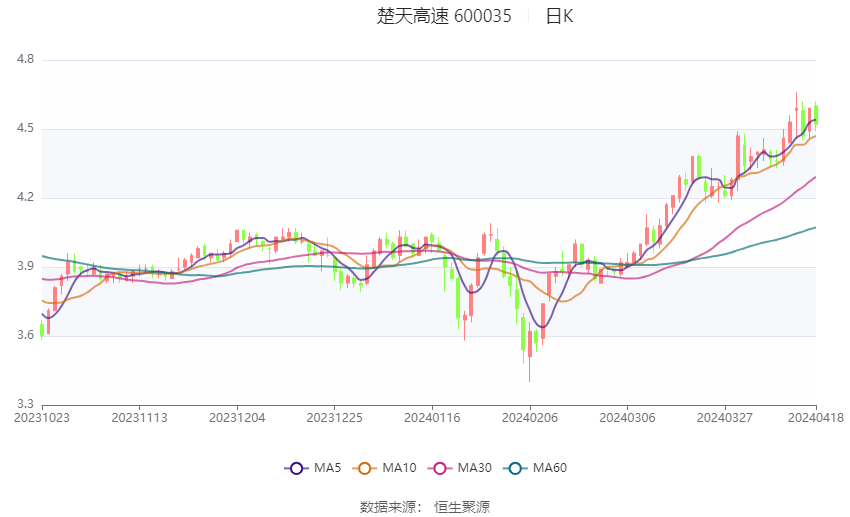Screen dimensions: 850x517
Task: Click the 20231225 x-axis date label
Action: pyautogui.click(x=334, y=418)
